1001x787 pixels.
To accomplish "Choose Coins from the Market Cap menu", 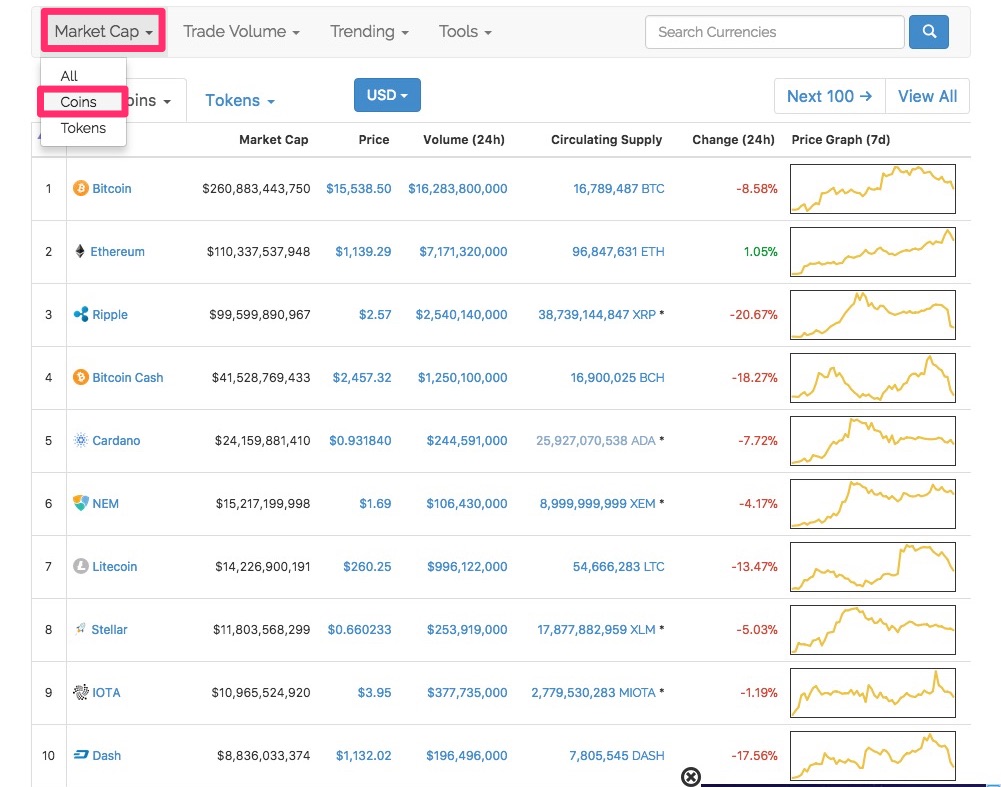I will pyautogui.click(x=79, y=102).
